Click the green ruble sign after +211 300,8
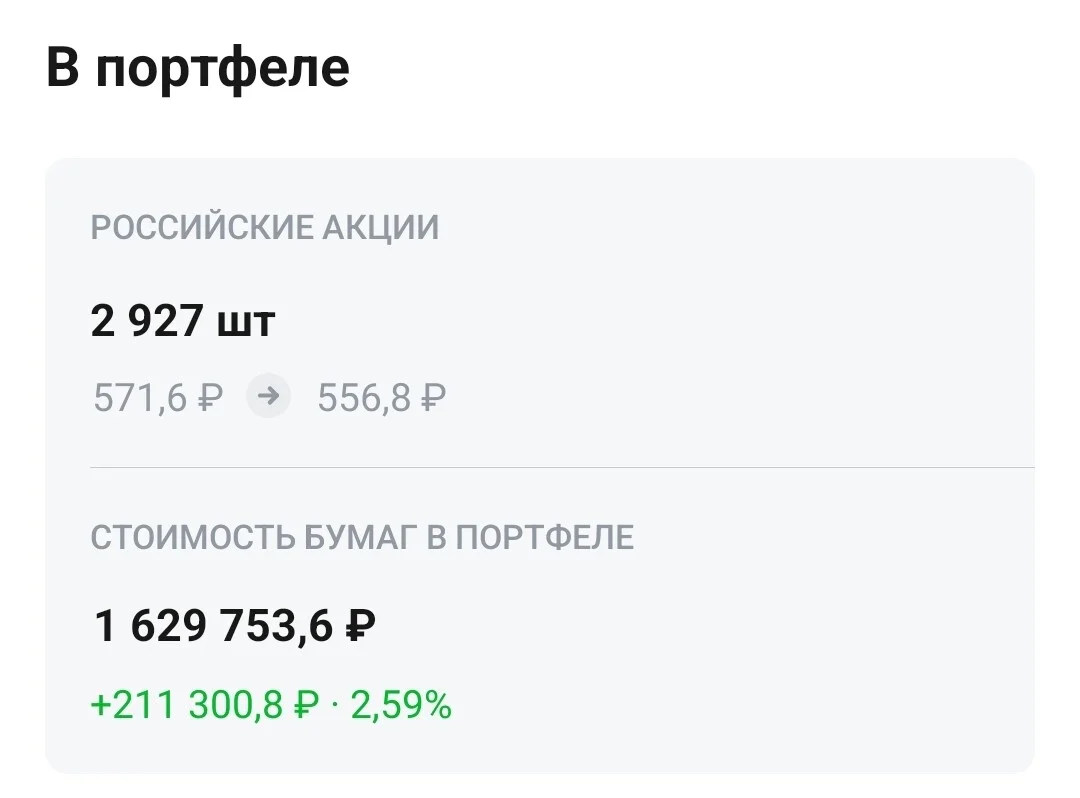Screen dimensions: 1080x798 (307, 705)
